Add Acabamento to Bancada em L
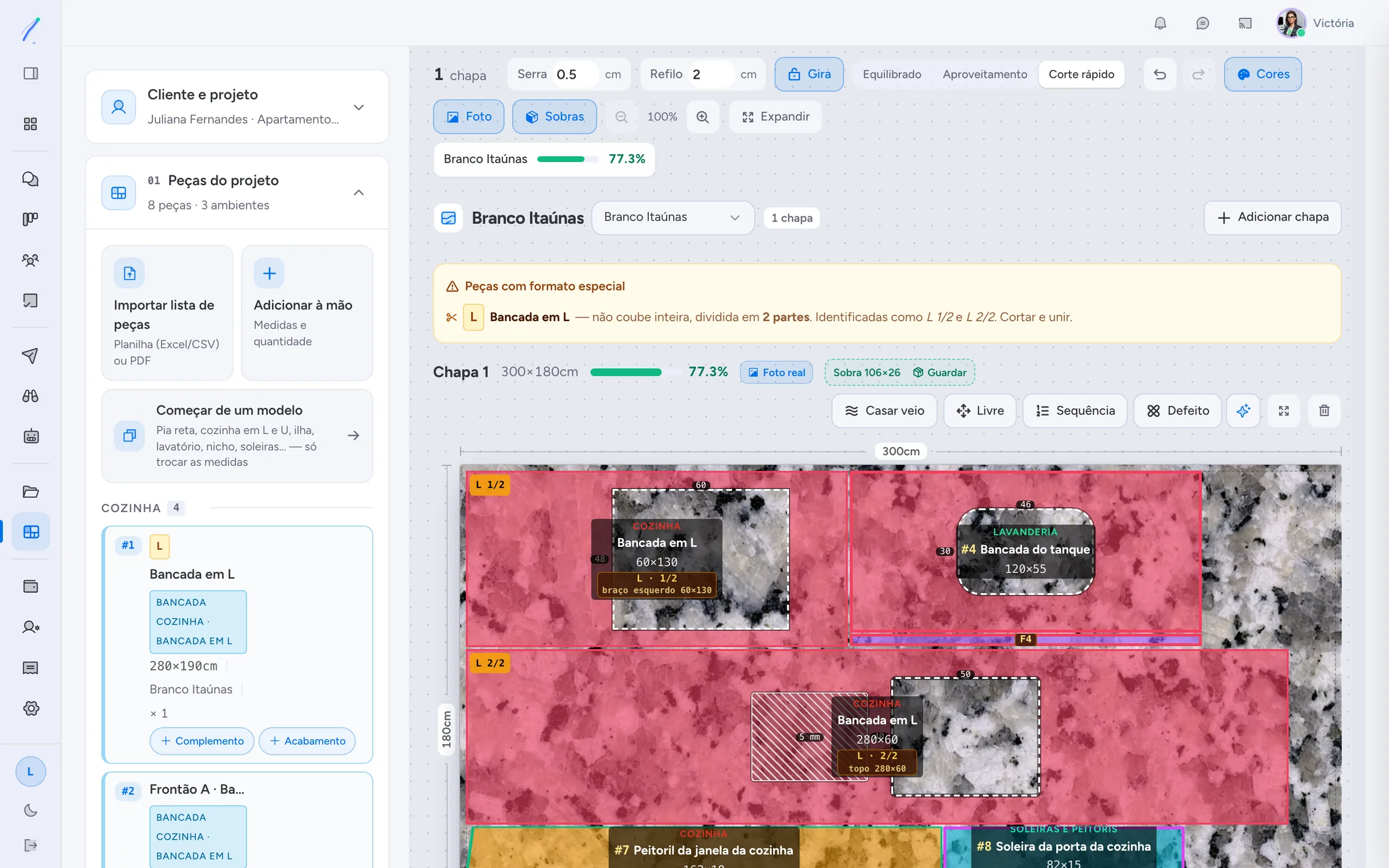1389x868 pixels. click(307, 741)
